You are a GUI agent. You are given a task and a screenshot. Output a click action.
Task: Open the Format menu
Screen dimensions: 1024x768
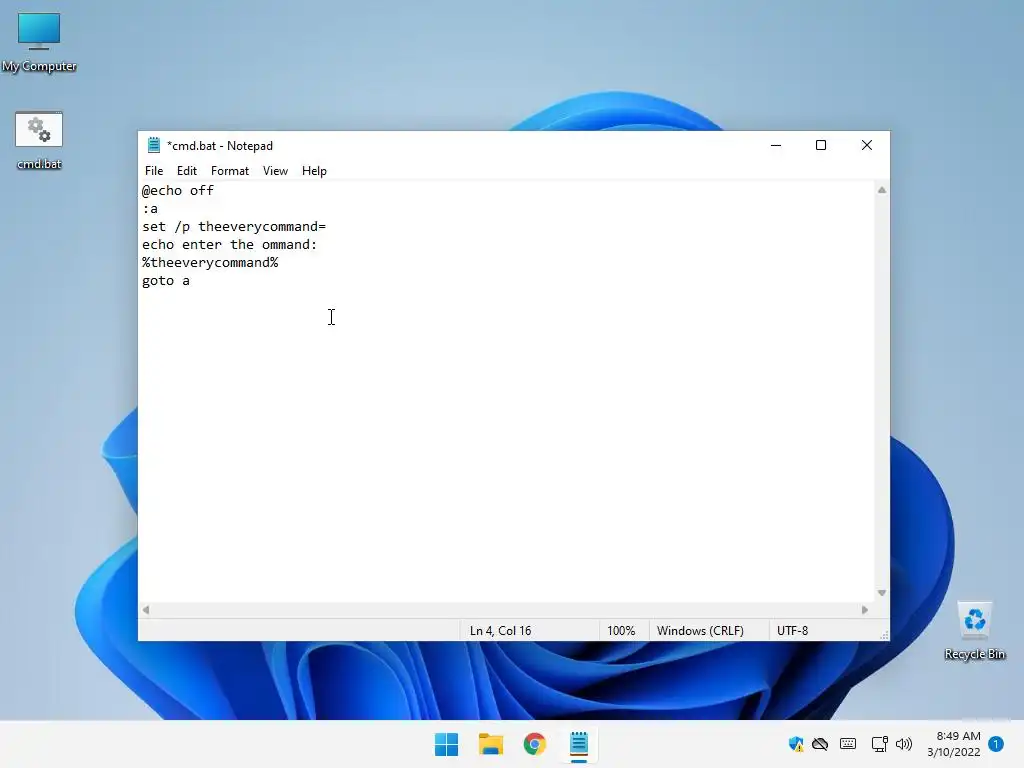(230, 170)
